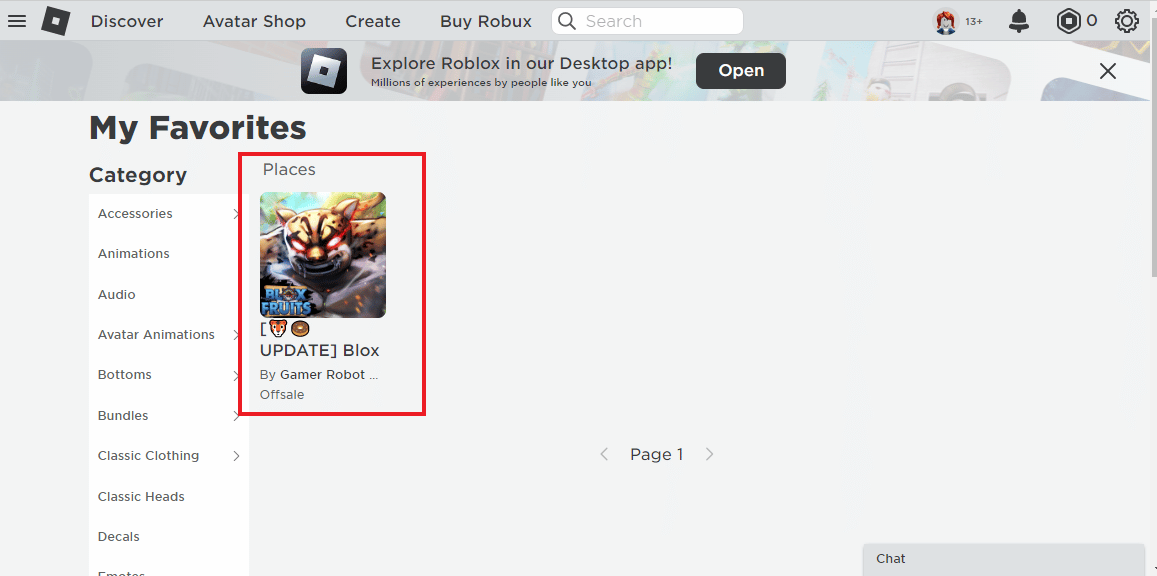Open the settings gear menu
This screenshot has width=1157, height=576.
click(x=1126, y=21)
